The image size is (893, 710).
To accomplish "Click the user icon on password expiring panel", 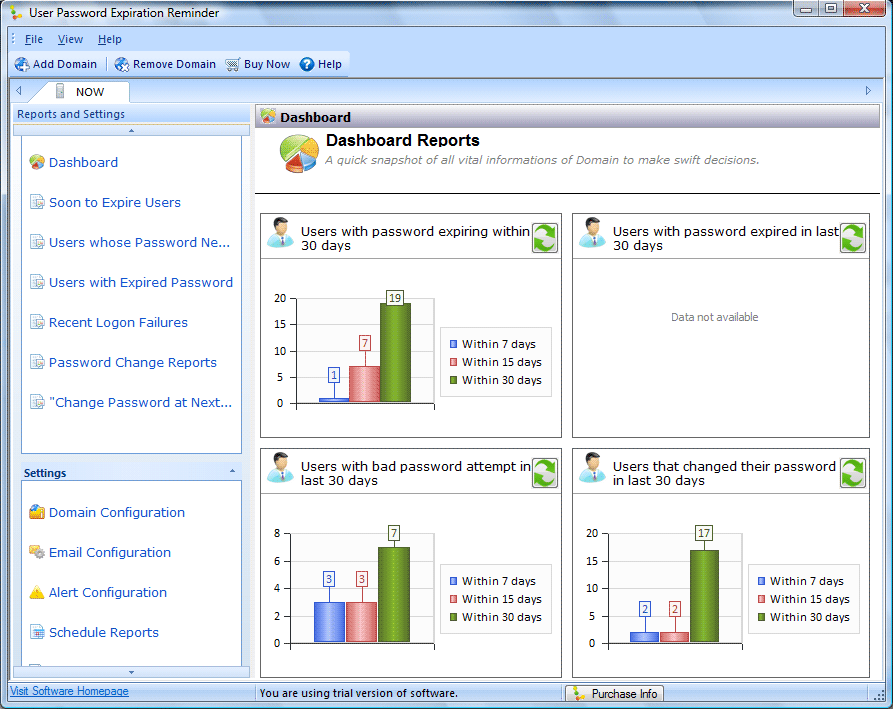I will [280, 233].
